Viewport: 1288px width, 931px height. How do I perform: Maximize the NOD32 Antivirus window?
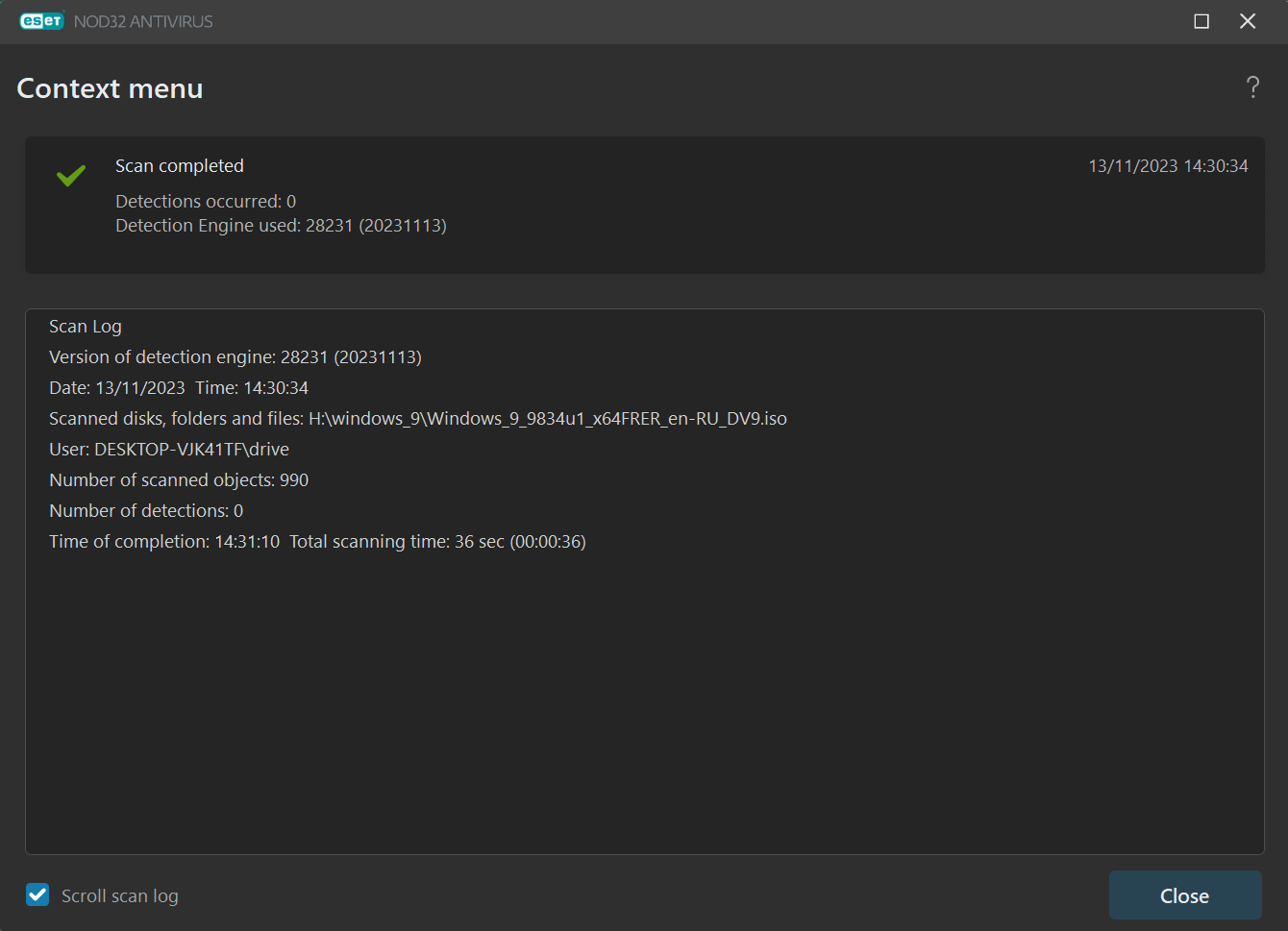1201,21
